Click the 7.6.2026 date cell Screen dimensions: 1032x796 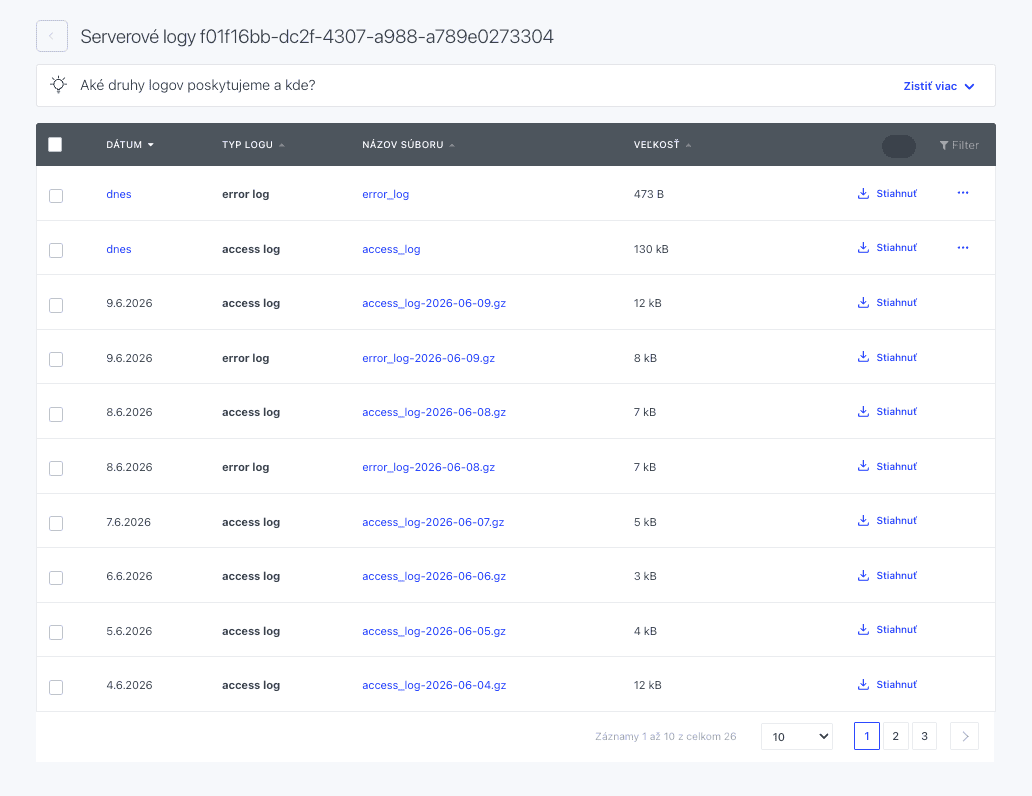(128, 522)
